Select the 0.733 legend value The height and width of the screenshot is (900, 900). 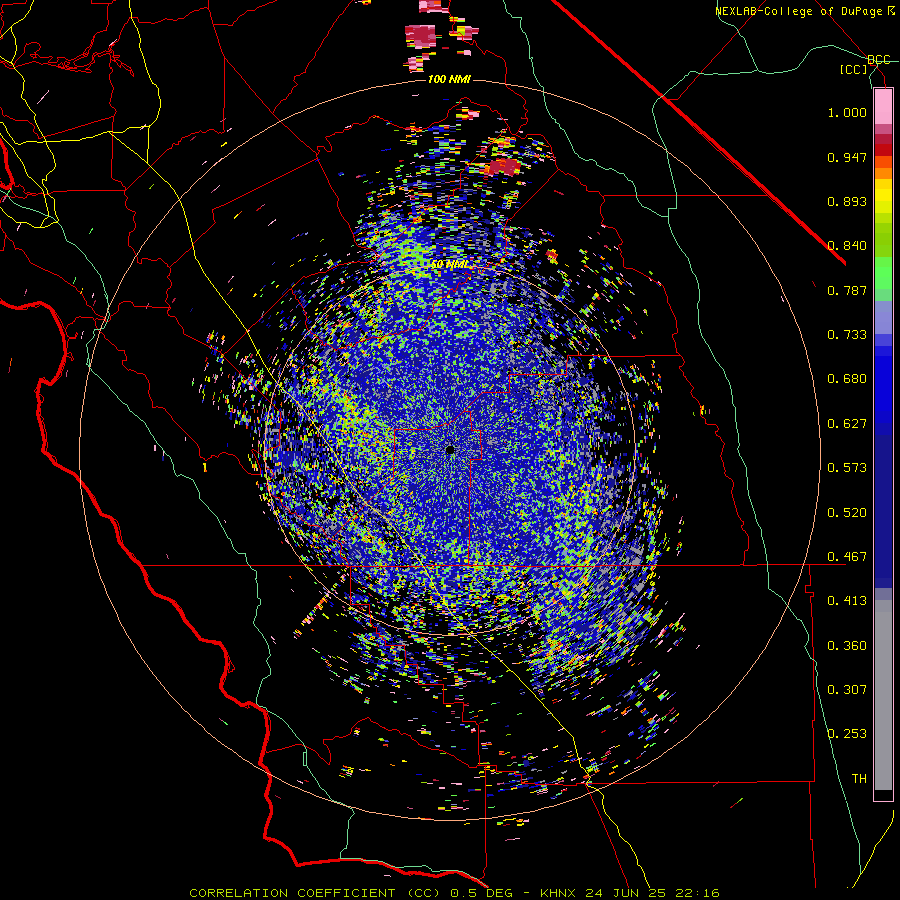[x=847, y=335]
